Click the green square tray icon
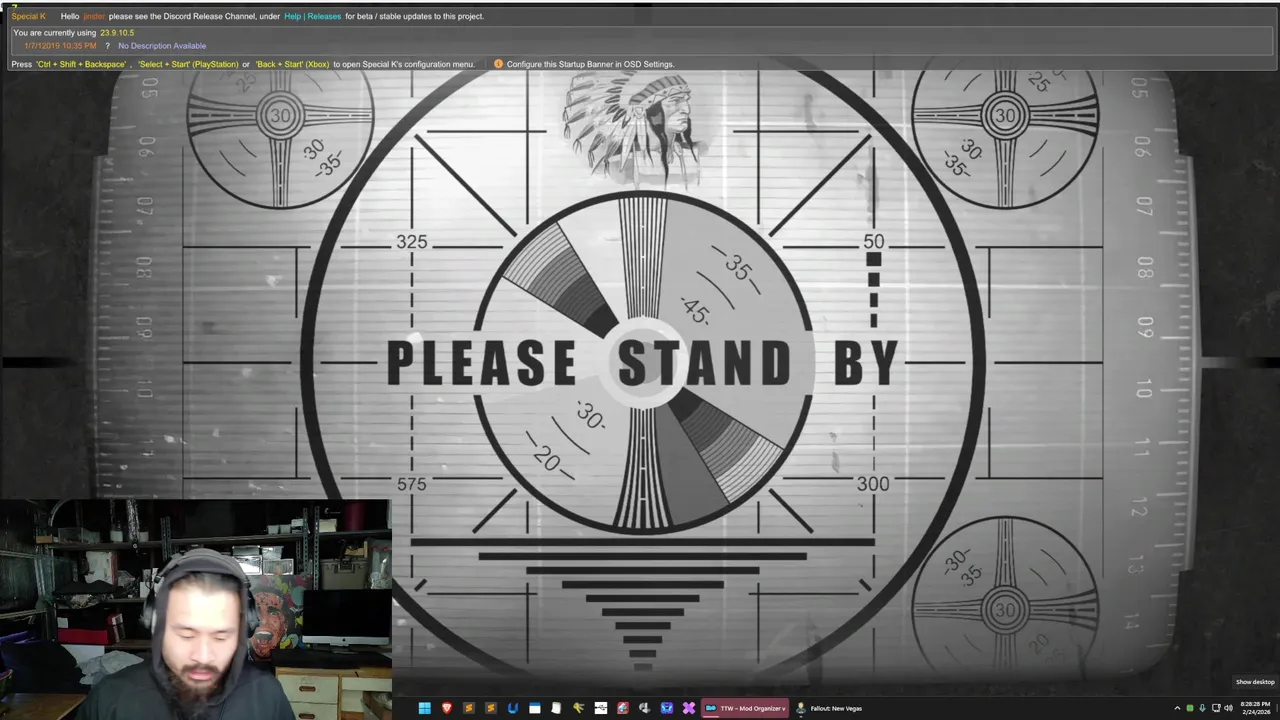The image size is (1280, 720). pos(1190,708)
